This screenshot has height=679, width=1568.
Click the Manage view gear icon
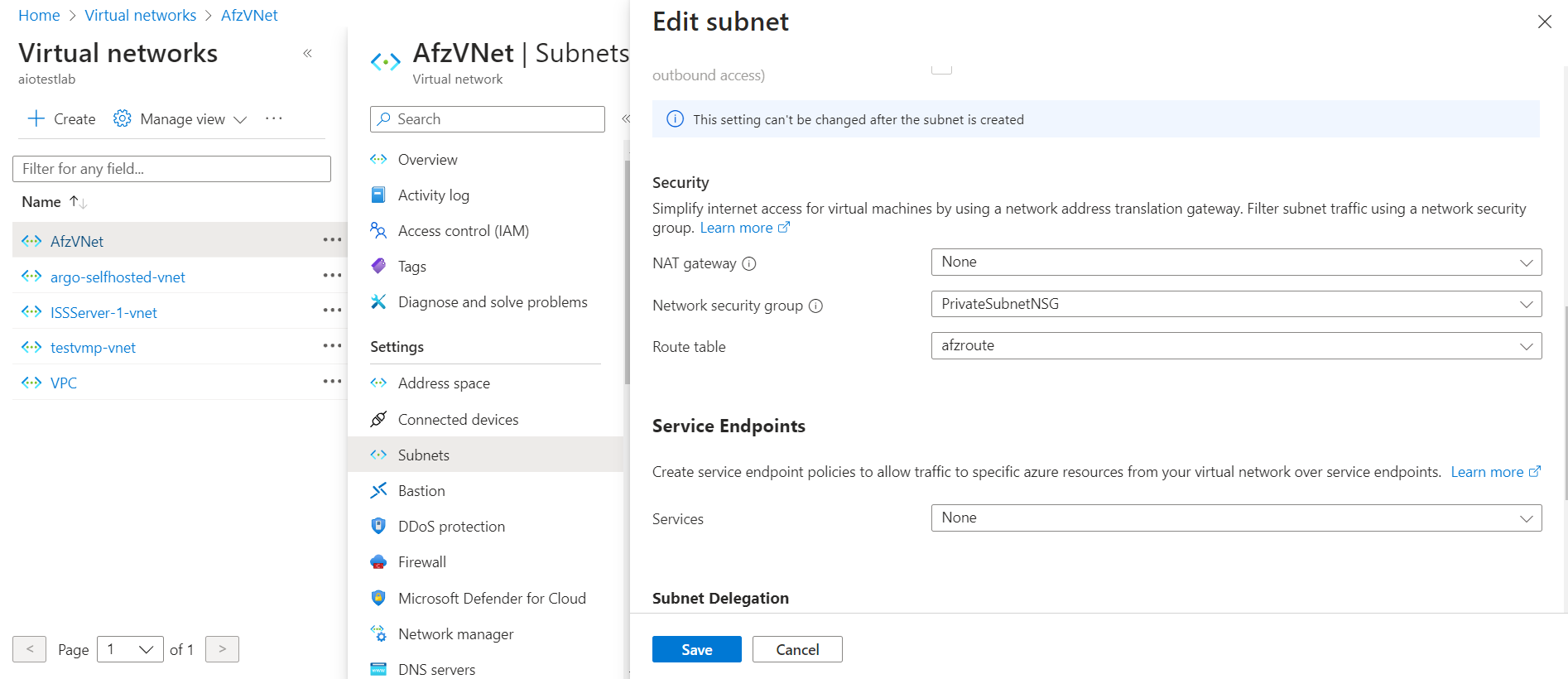(123, 118)
